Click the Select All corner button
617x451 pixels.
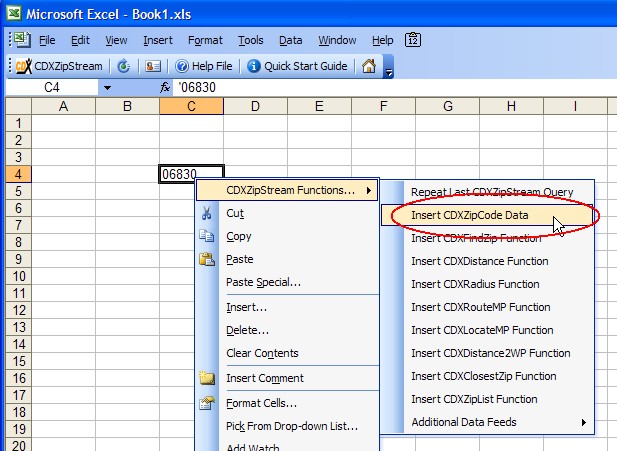[18, 106]
